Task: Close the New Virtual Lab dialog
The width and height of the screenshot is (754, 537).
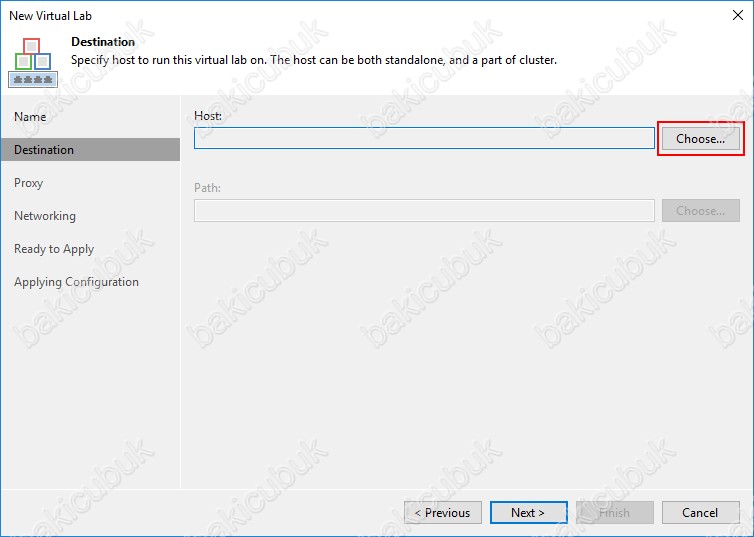Action: click(738, 15)
